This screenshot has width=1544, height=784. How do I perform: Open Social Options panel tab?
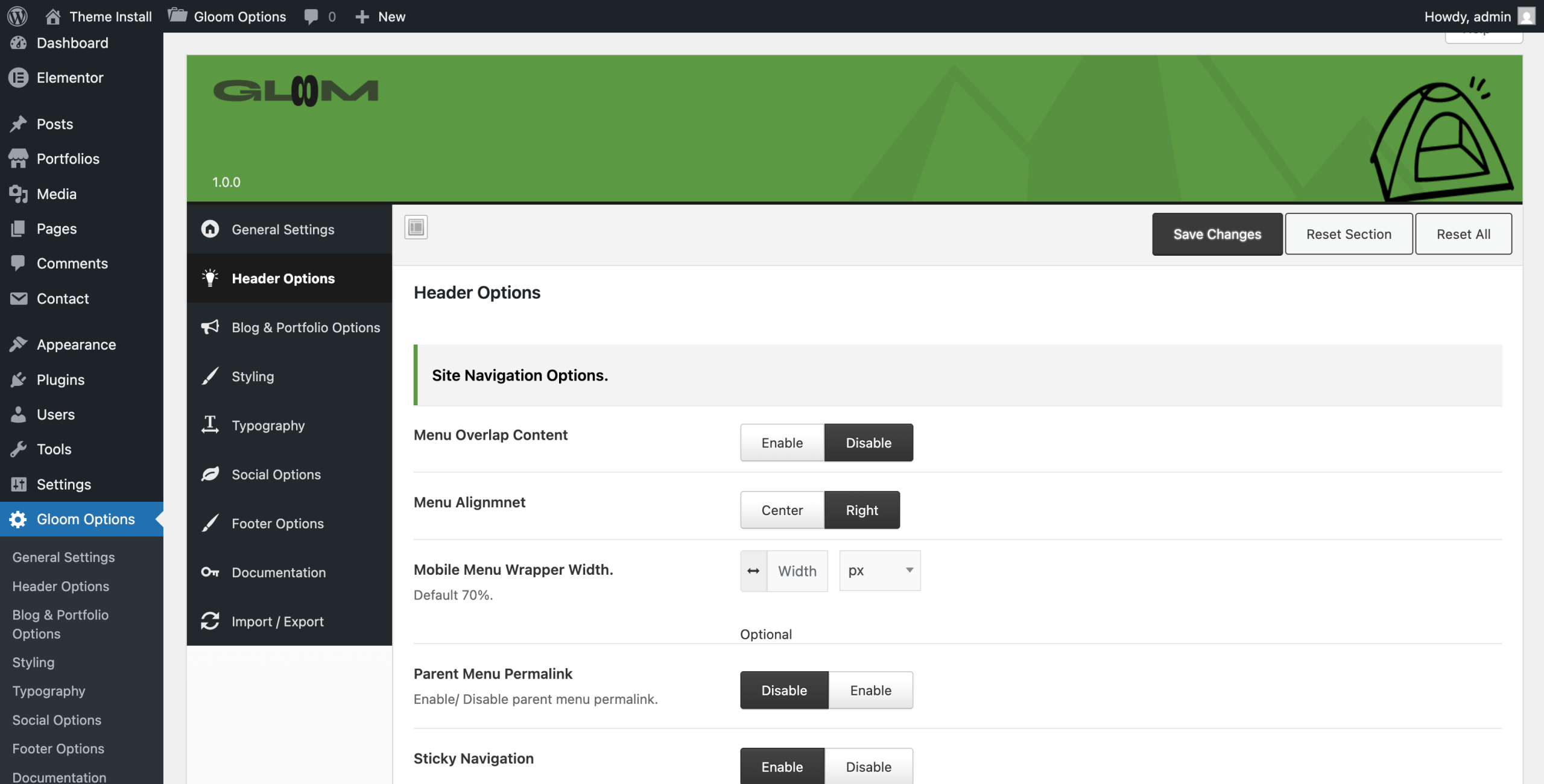click(289, 475)
